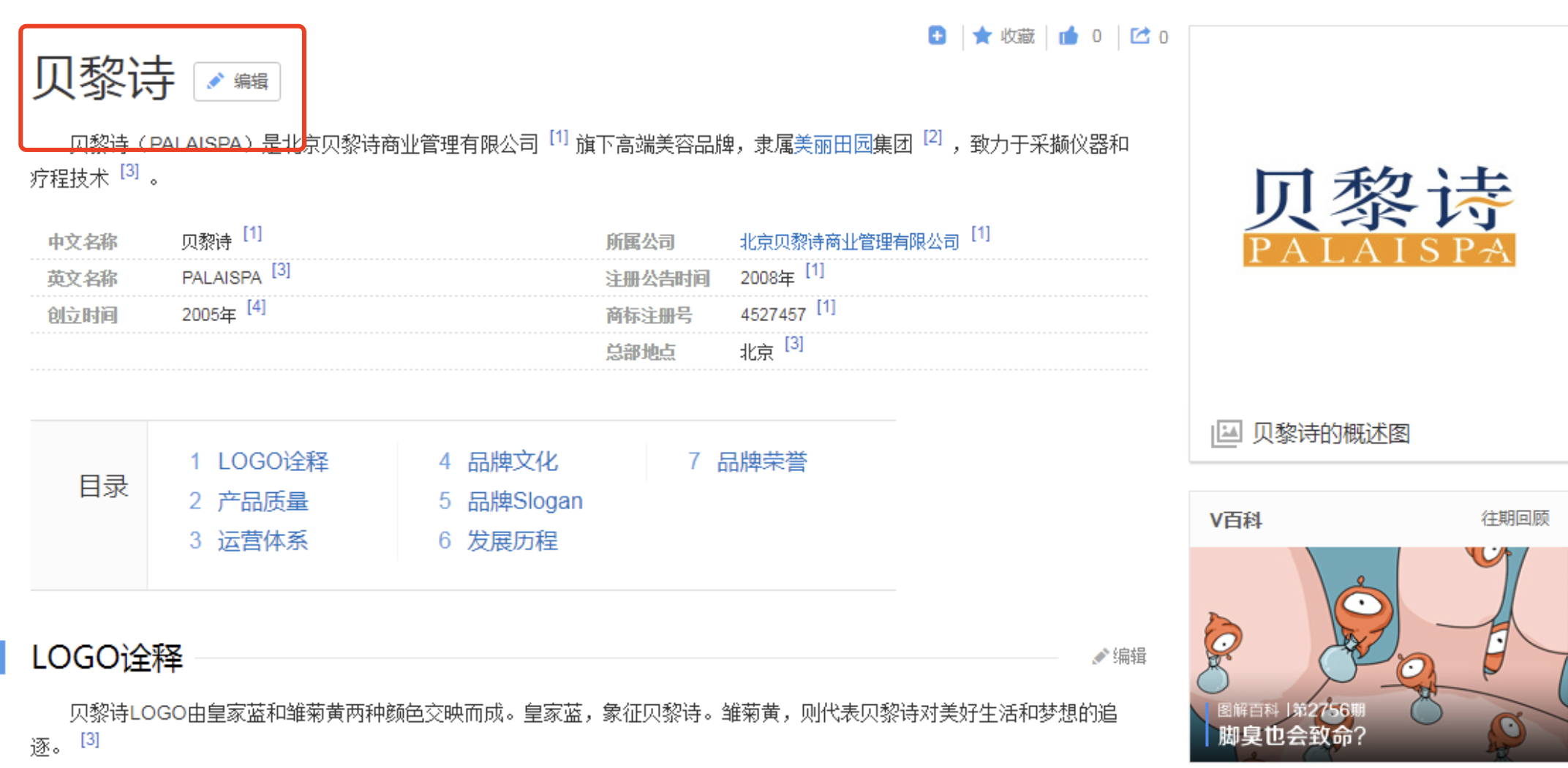Click the 贝黎诗的概述图 caption
The height and width of the screenshot is (768, 1568).
pyautogui.click(x=1331, y=433)
